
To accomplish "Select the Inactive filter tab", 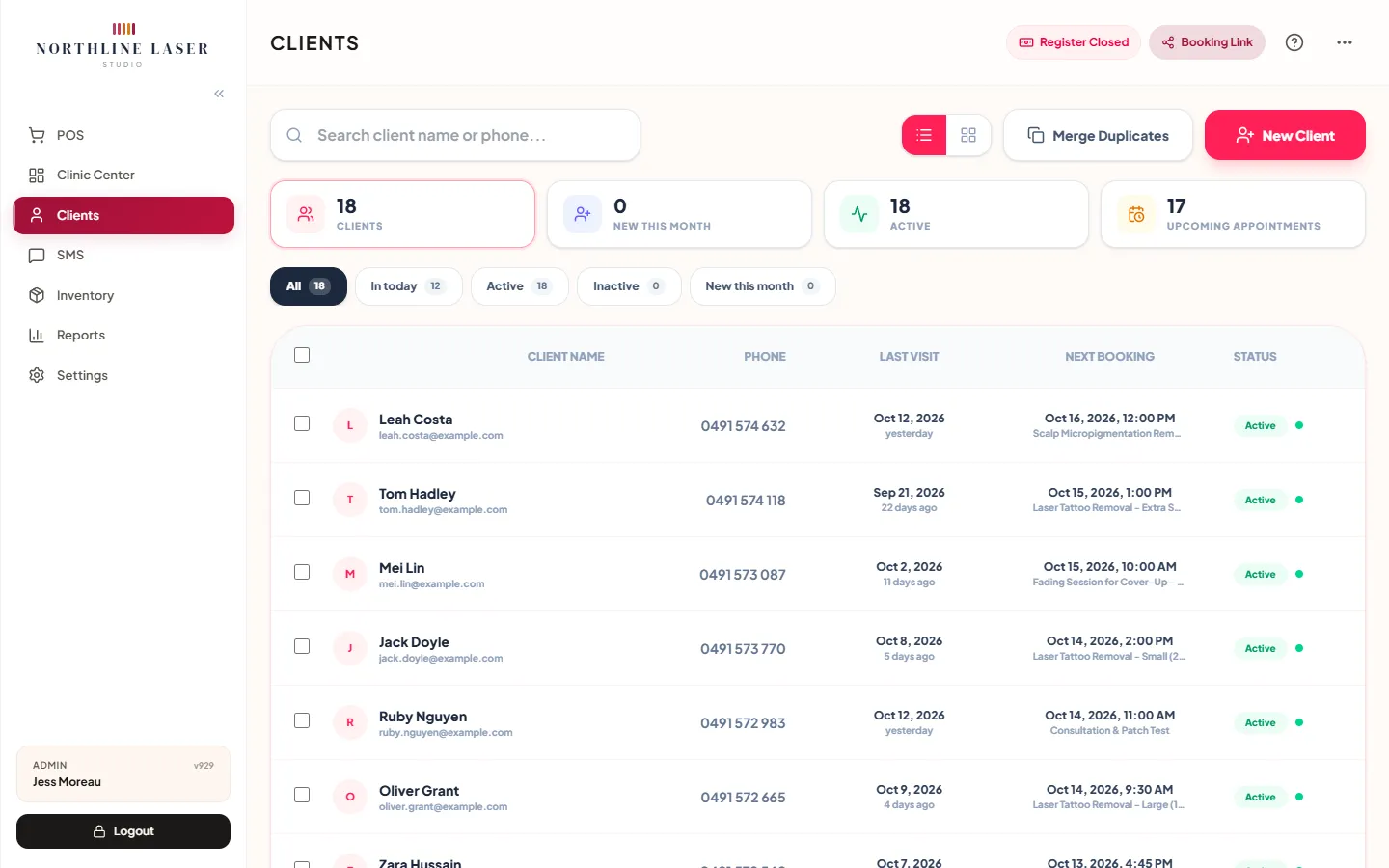I will [629, 286].
